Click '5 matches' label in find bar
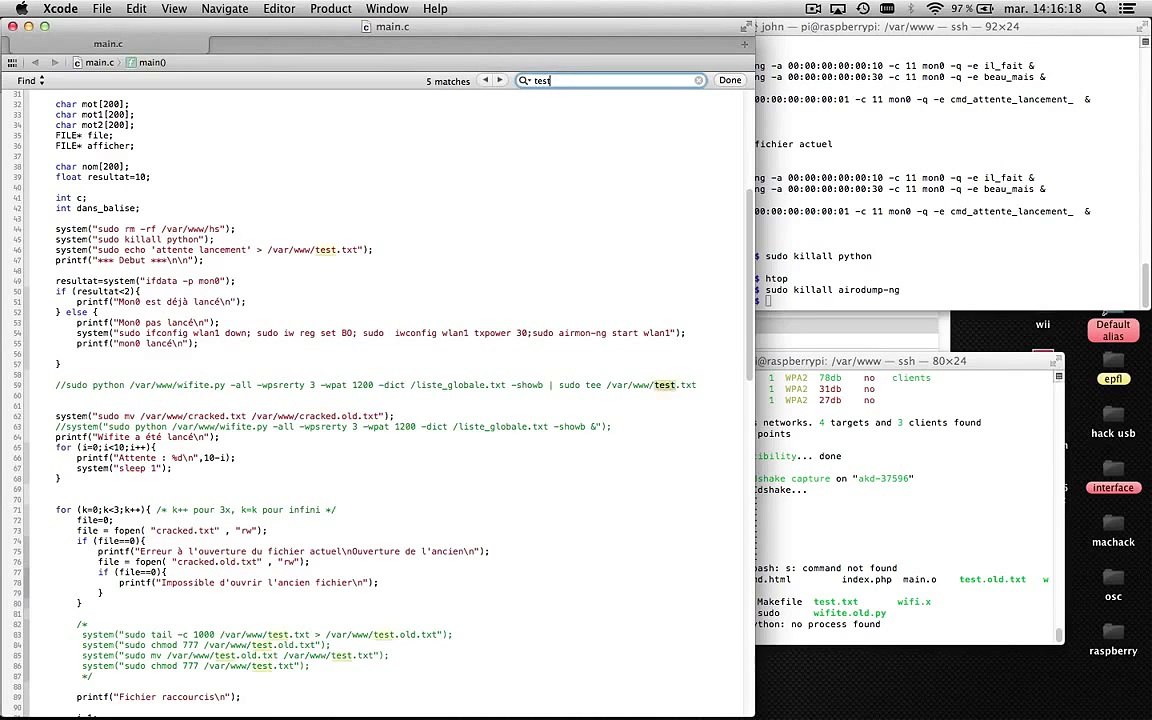 pos(447,82)
